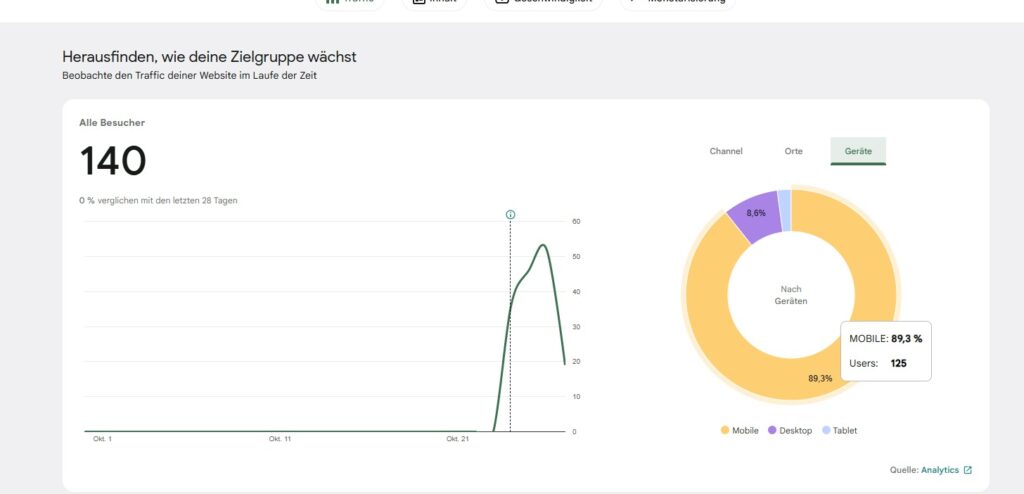Screen dimensions: 1024x494
Task: Select the Geräte tab
Action: point(858,151)
